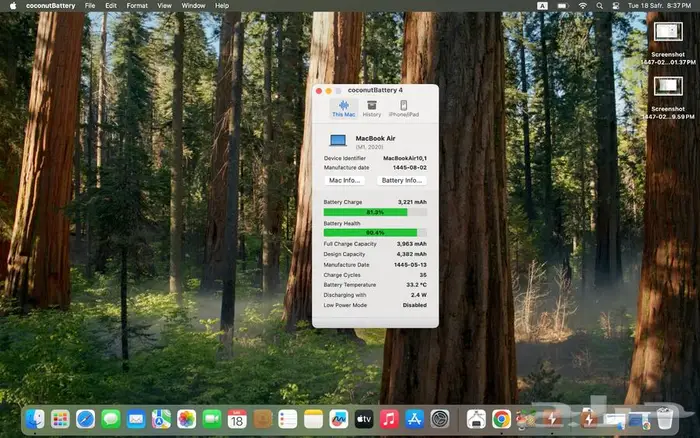Launch Google Chrome from the Dock

coord(501,419)
